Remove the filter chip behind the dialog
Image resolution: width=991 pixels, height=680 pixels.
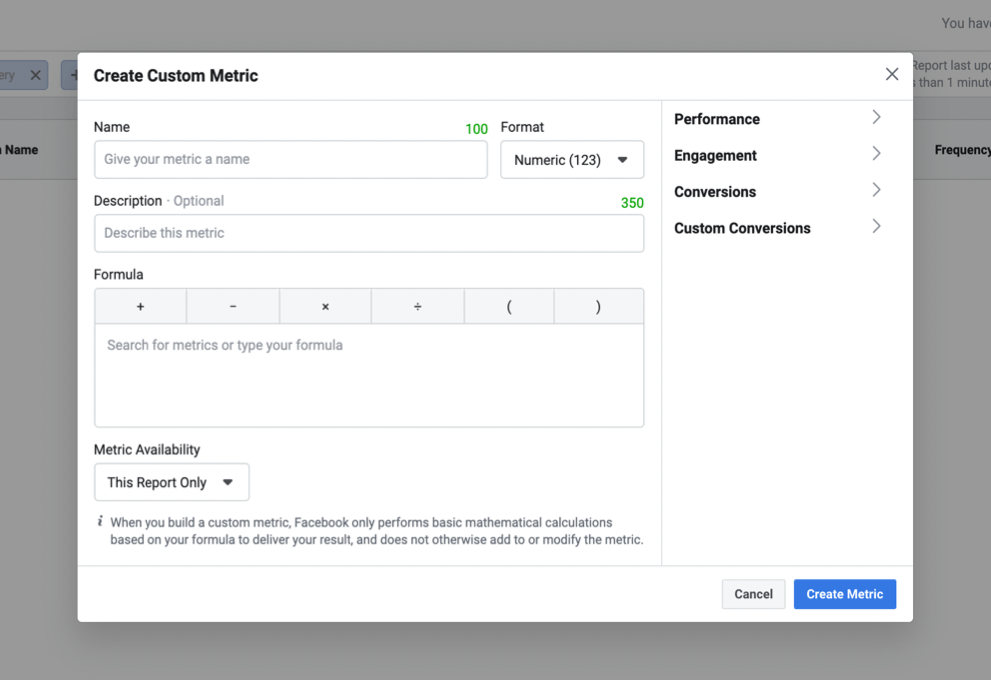pyautogui.click(x=35, y=75)
